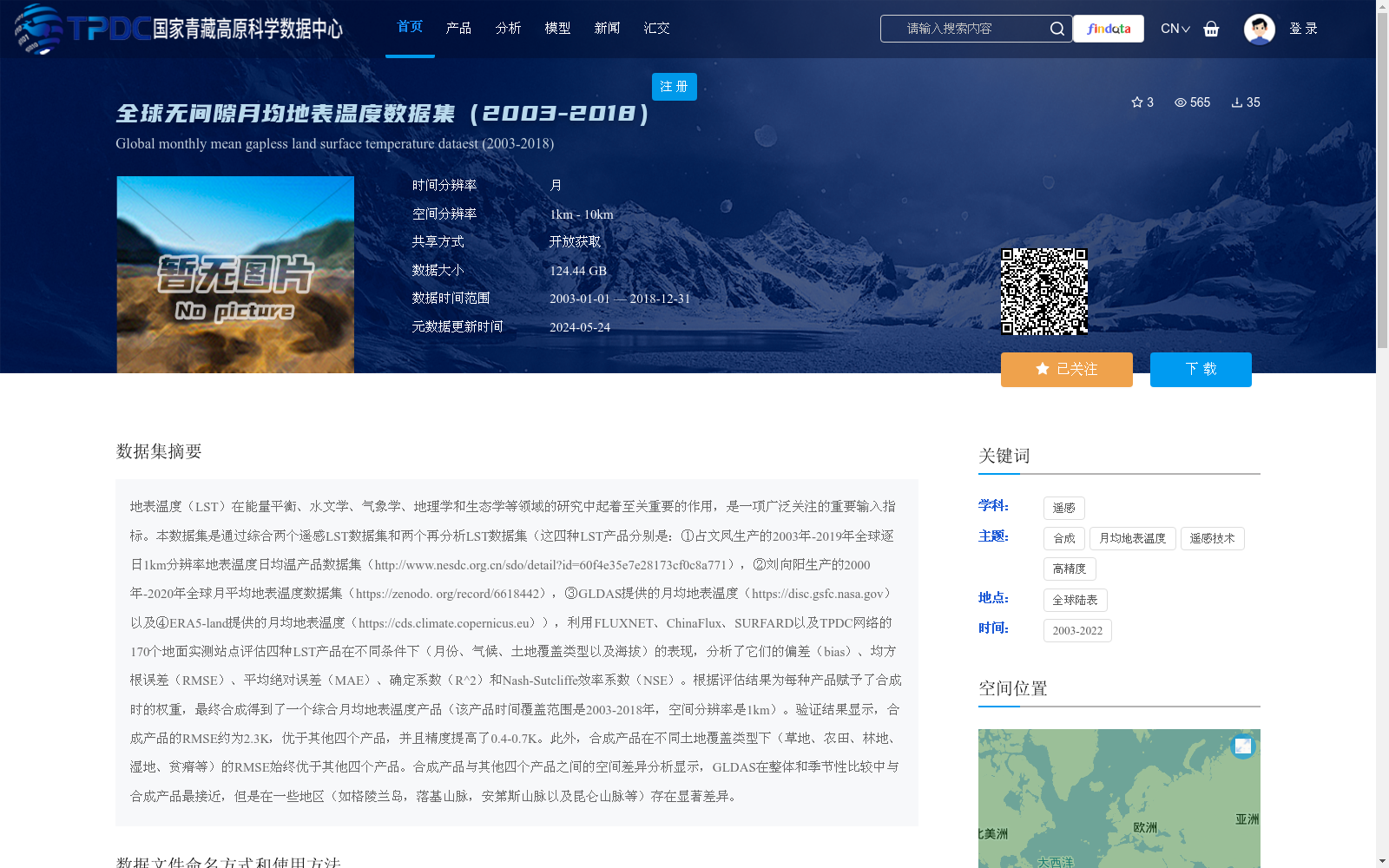Screen dimensions: 1389x868
Task: Click the eye views count icon
Action: coord(1181,102)
